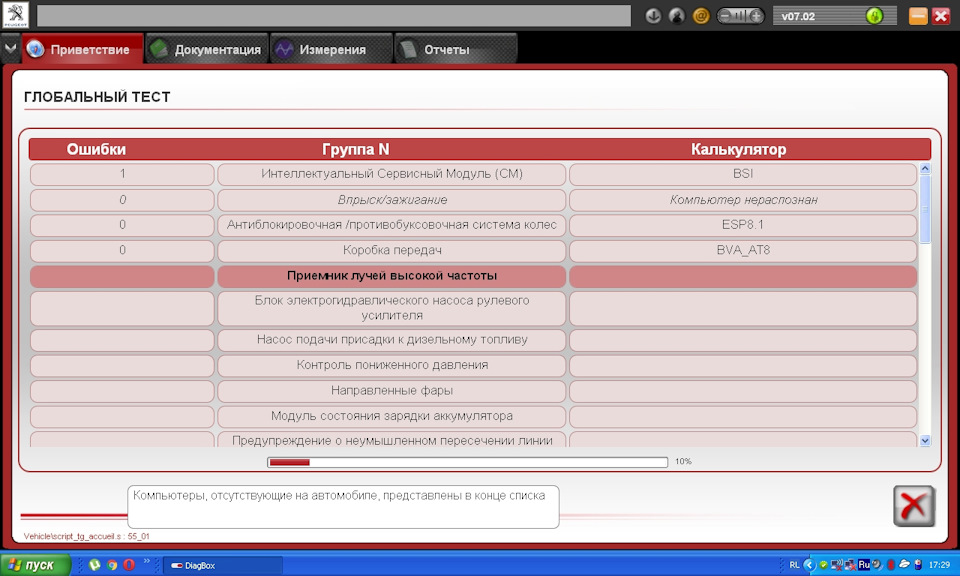The image size is (960, 576).
Task: Launch uTorrent from quick launch
Action: tap(94, 565)
